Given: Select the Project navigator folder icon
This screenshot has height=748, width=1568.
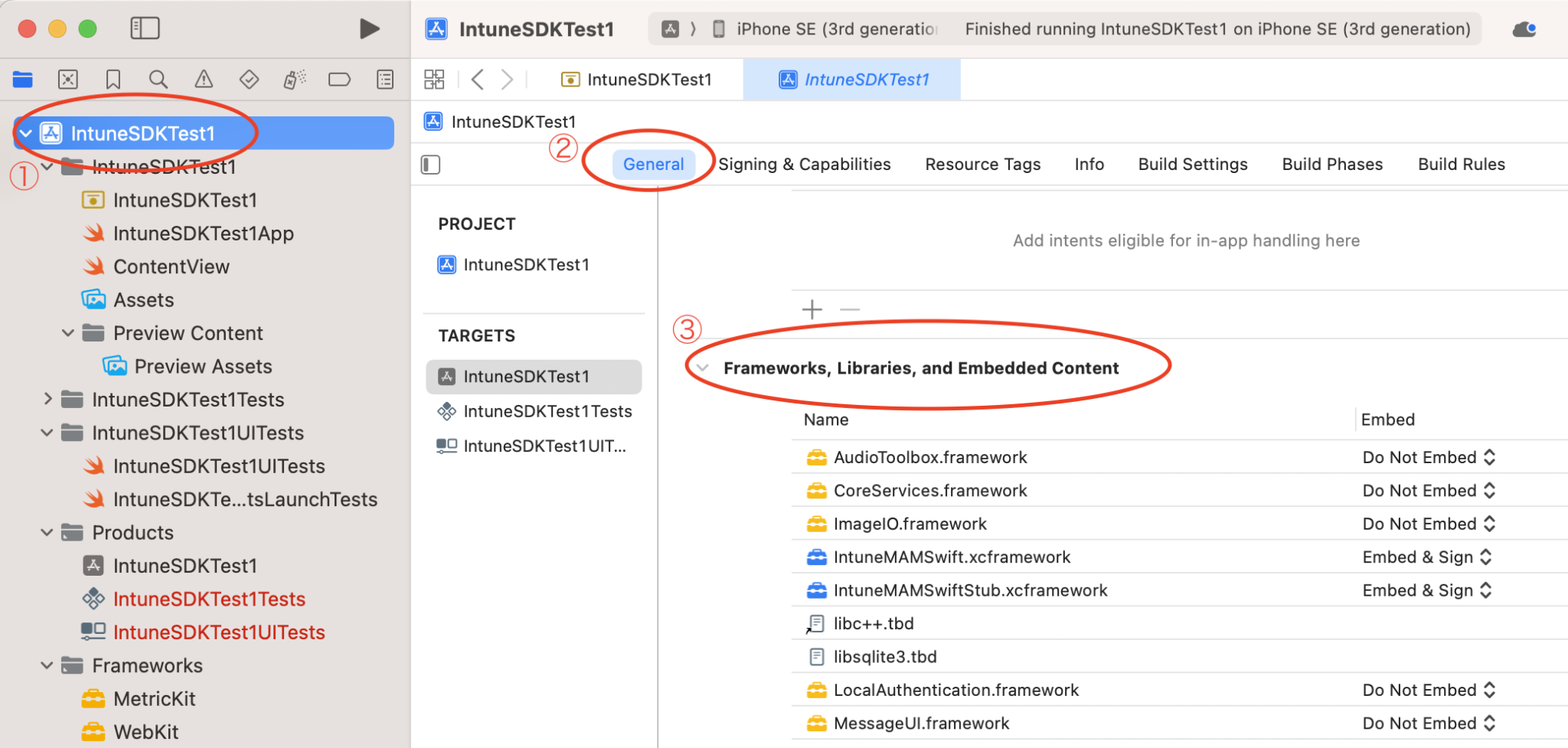Looking at the screenshot, I should coord(23,79).
